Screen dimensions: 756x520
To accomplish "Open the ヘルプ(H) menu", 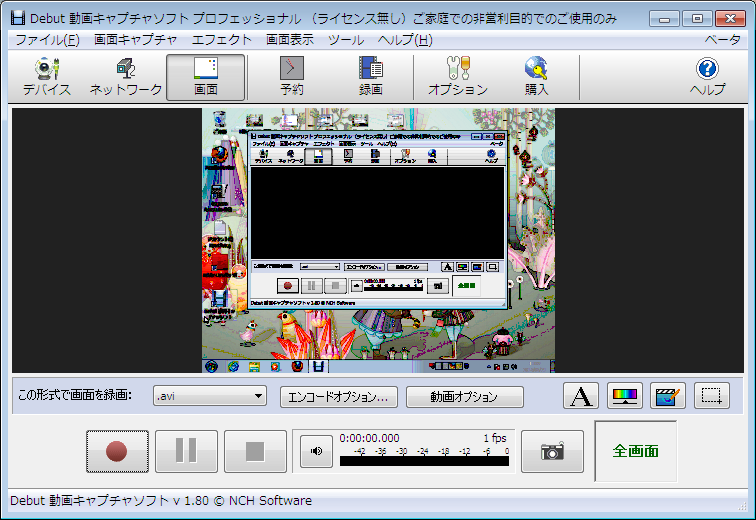I will [x=405, y=40].
